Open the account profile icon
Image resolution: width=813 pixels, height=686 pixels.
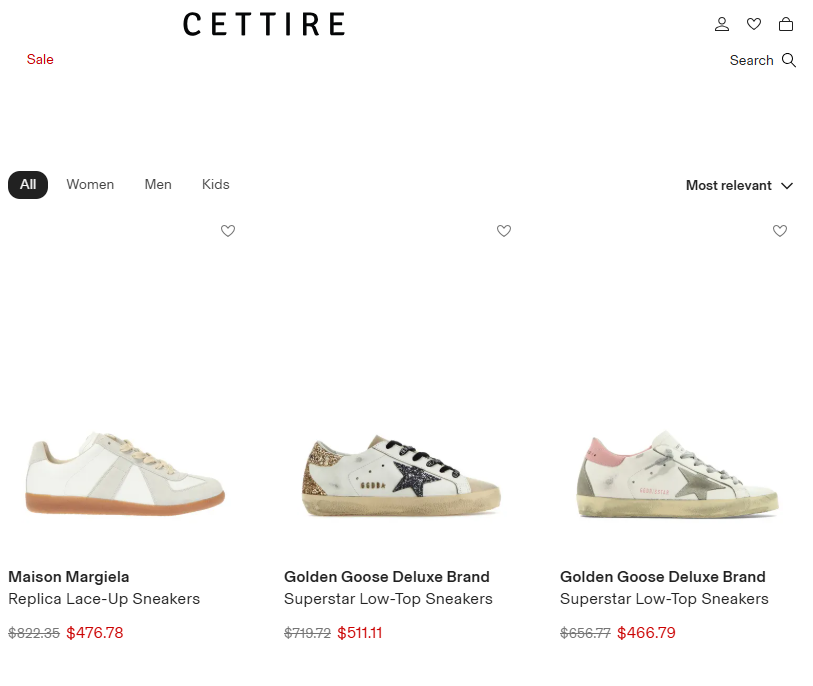722,24
